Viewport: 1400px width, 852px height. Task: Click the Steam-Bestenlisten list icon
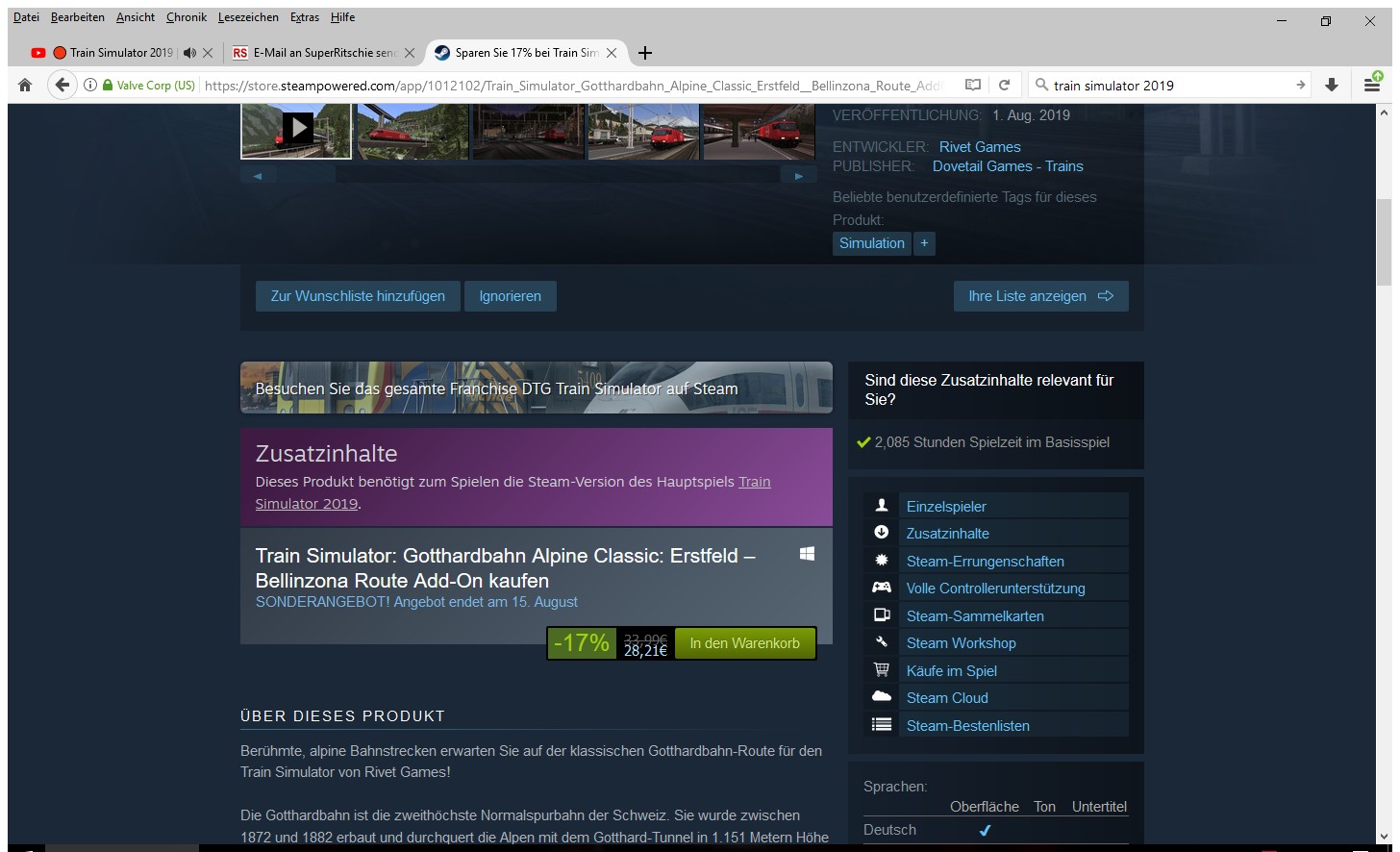881,725
